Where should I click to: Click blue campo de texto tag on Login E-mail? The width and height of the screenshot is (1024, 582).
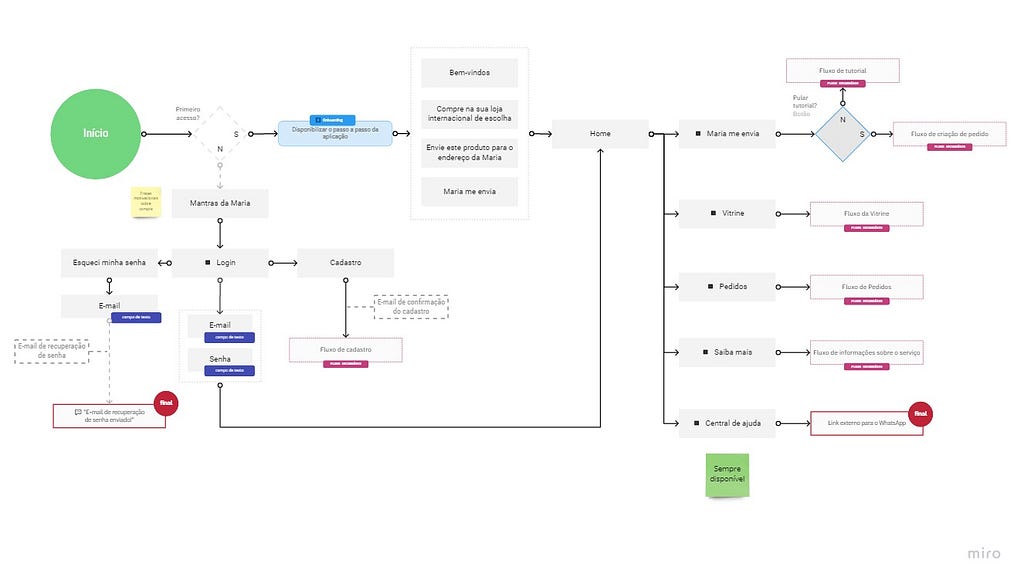click(x=229, y=338)
